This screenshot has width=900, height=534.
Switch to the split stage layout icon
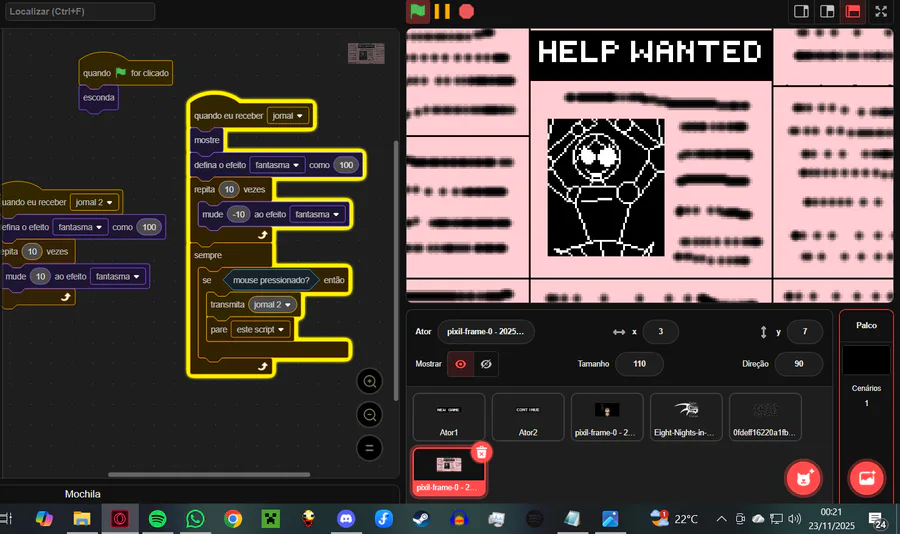pyautogui.click(x=827, y=11)
